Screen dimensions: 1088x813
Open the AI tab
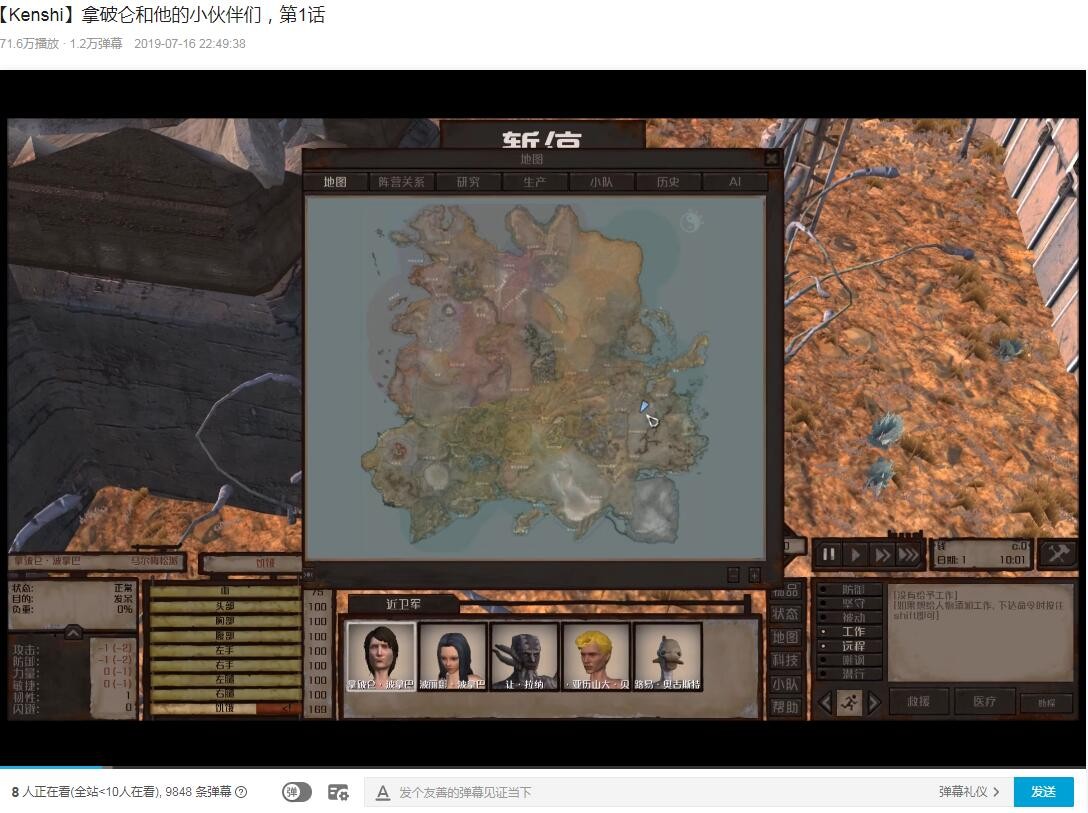pyautogui.click(x=735, y=182)
